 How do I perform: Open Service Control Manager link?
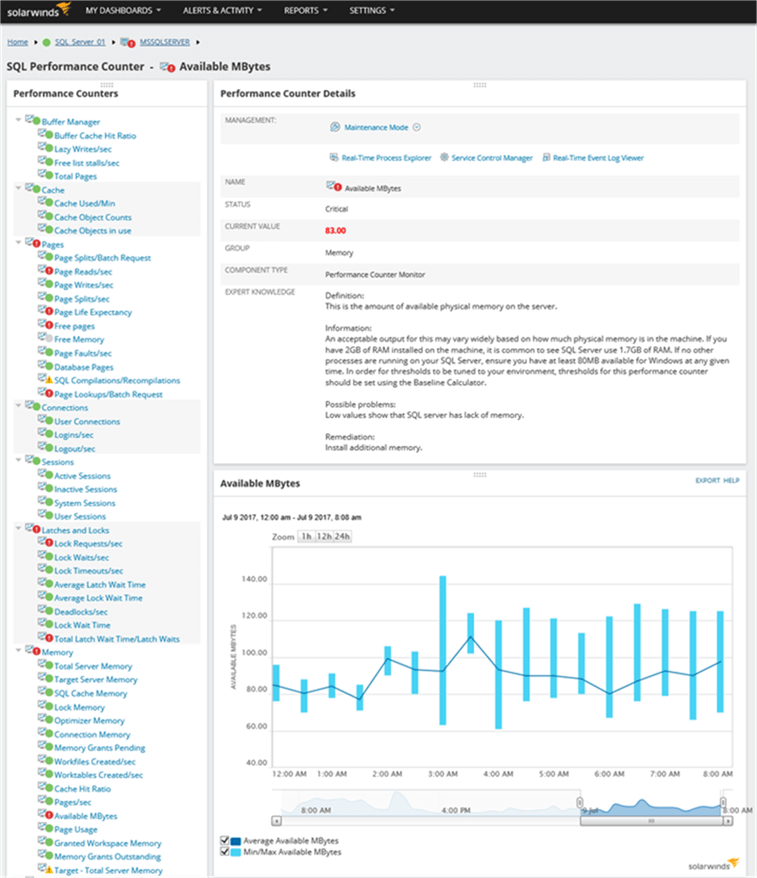[492, 158]
